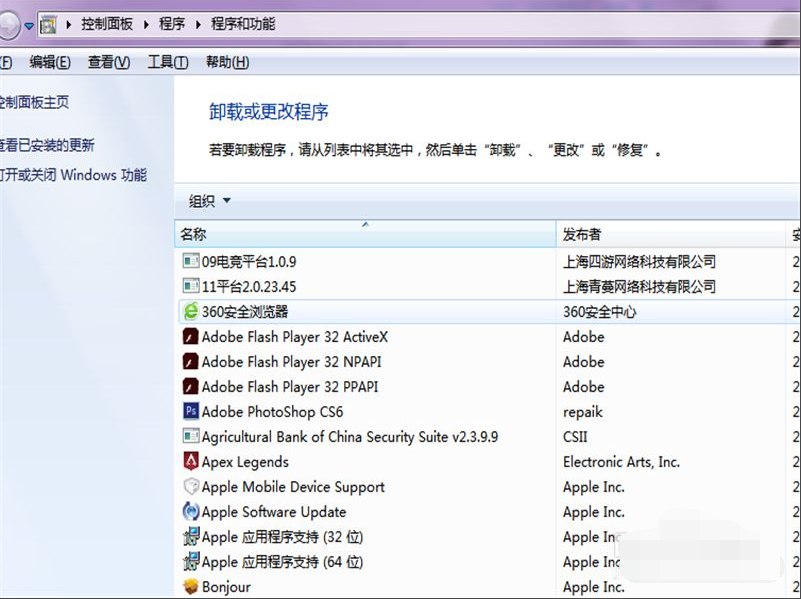
Task: Select the Adobe PhotoShop CS6 icon
Action: coord(191,412)
